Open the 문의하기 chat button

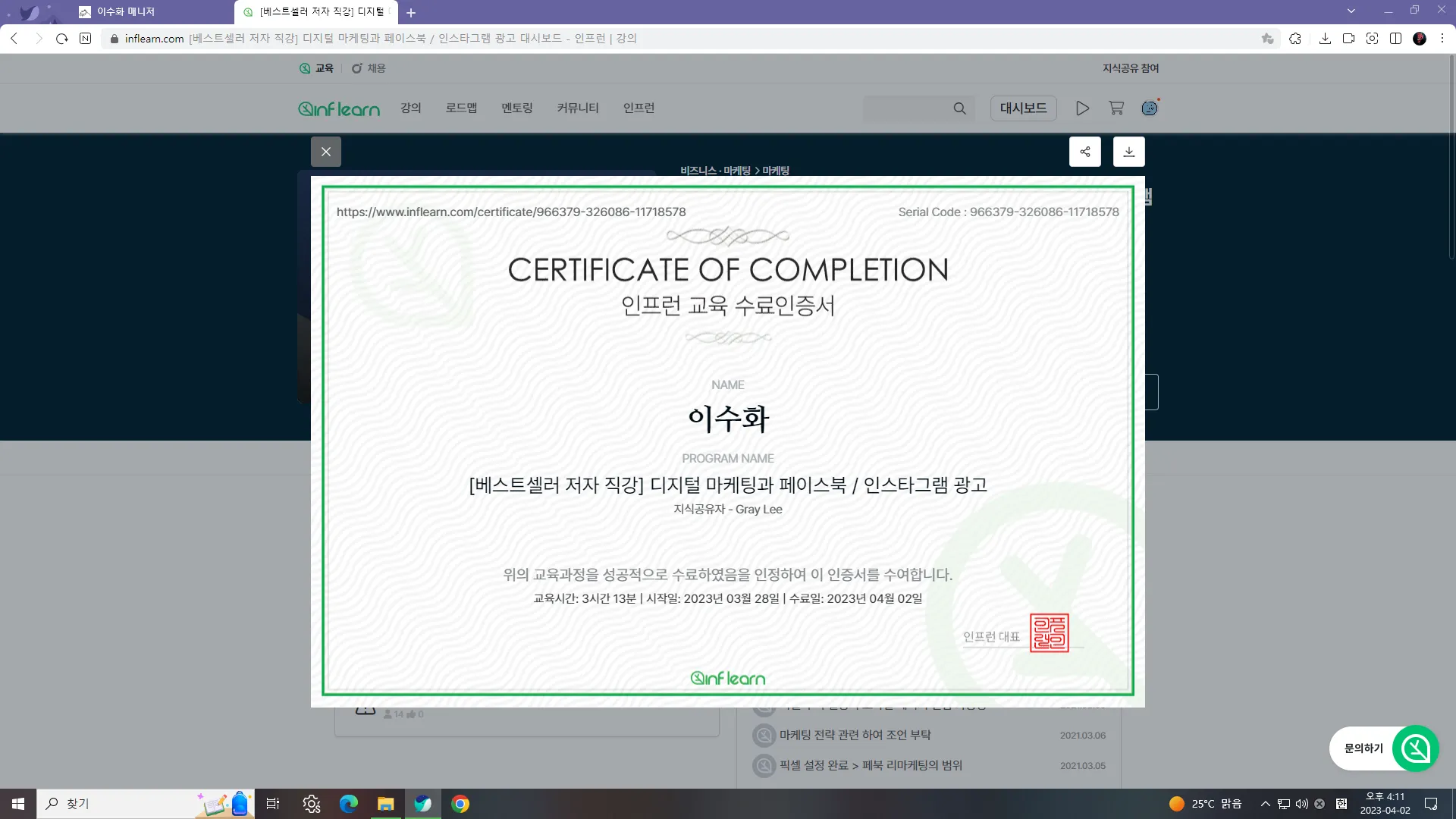tap(1384, 748)
